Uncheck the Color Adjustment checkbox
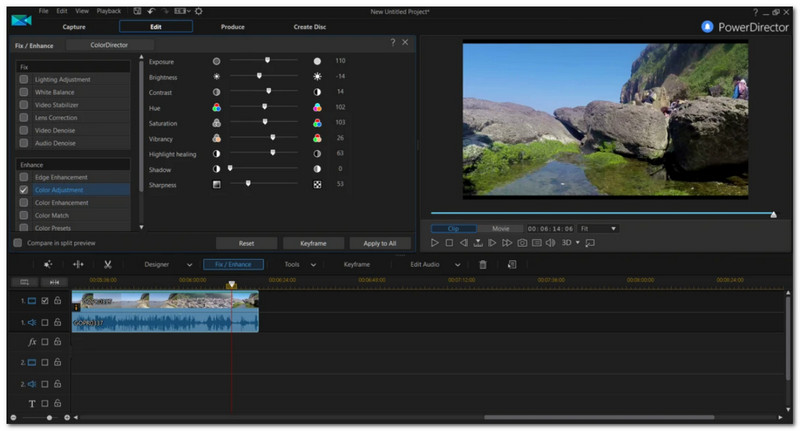Image resolution: width=800 pixels, height=431 pixels. click(23, 190)
